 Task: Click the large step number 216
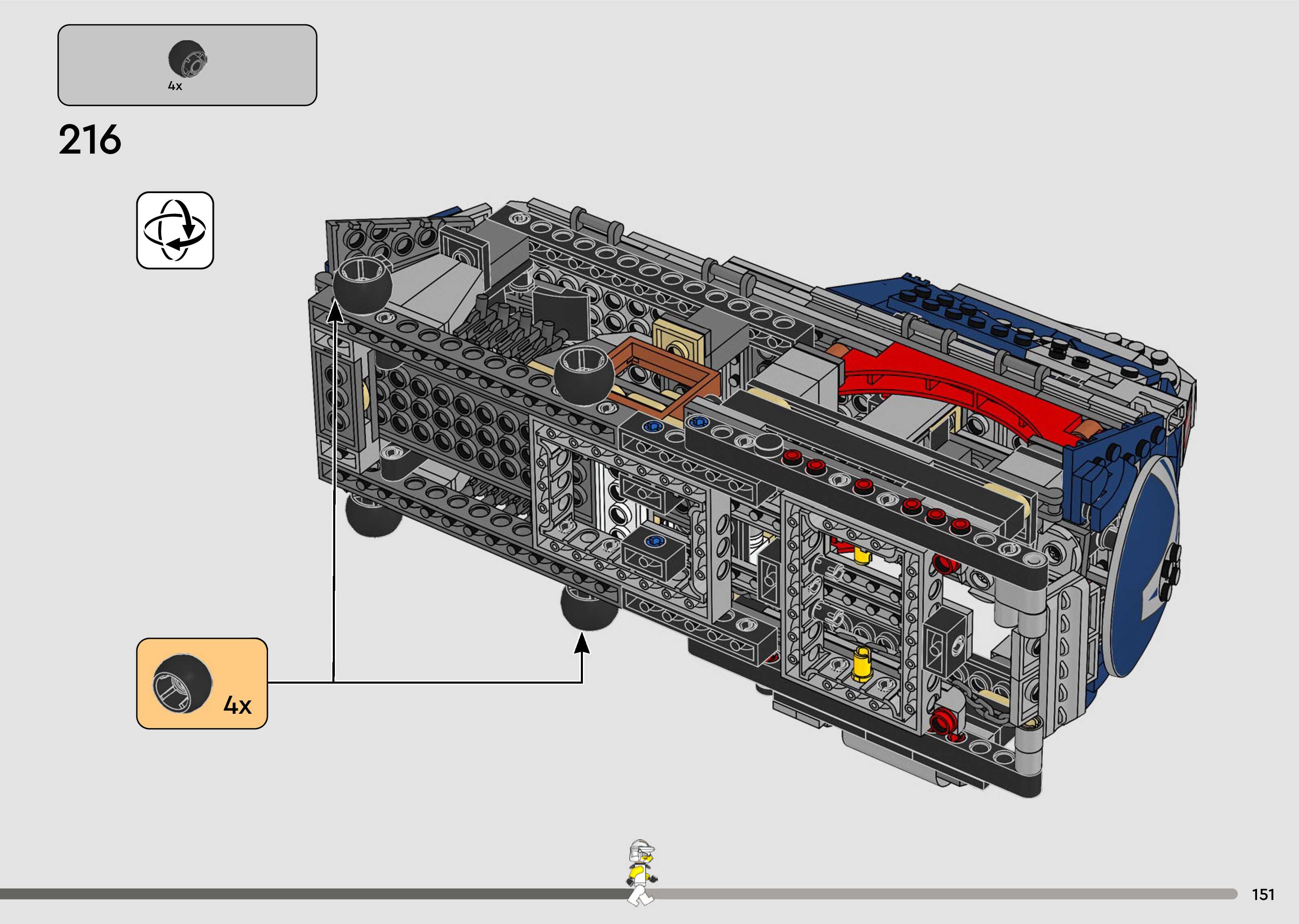[90, 140]
